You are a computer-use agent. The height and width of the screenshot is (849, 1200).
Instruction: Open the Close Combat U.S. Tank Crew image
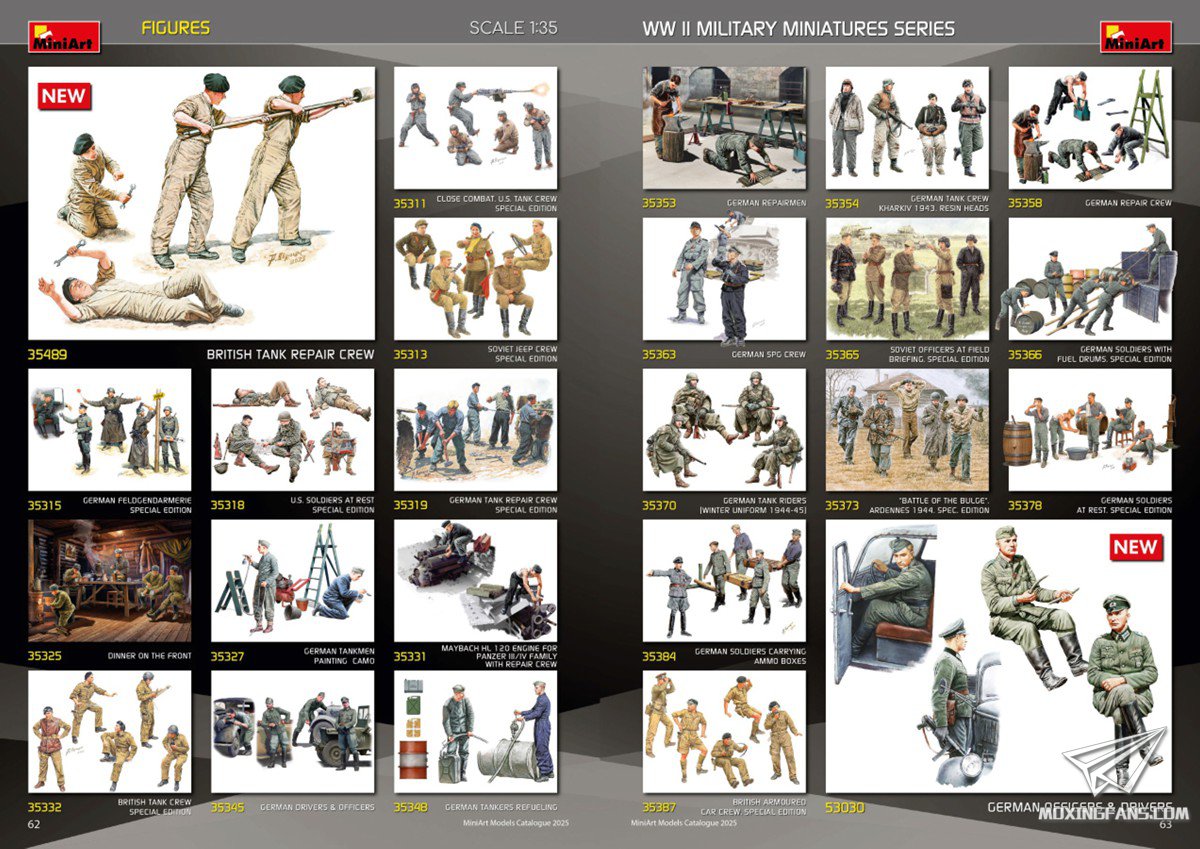(x=475, y=128)
